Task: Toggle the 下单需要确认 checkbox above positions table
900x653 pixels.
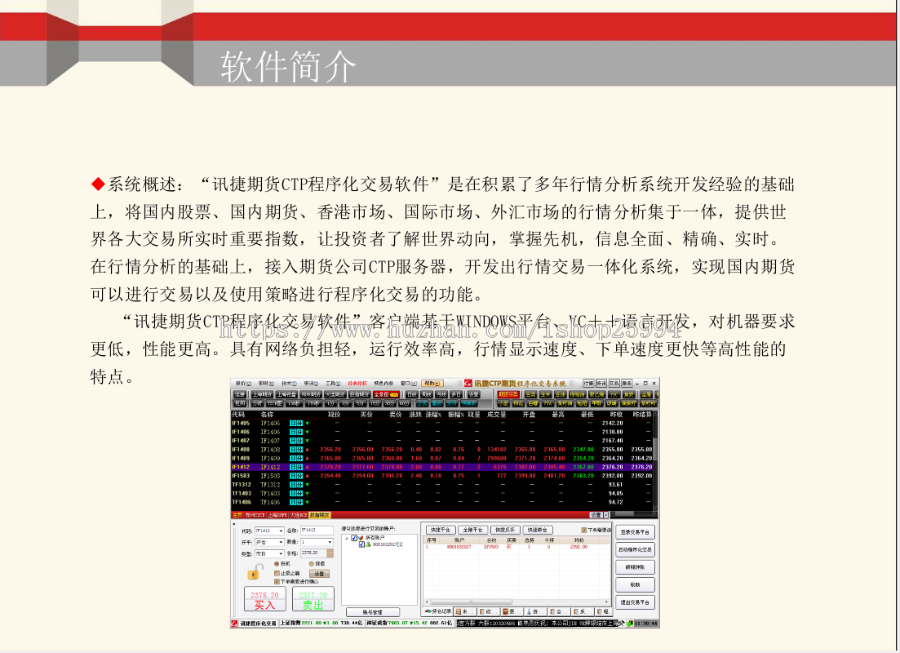Action: 584,530
